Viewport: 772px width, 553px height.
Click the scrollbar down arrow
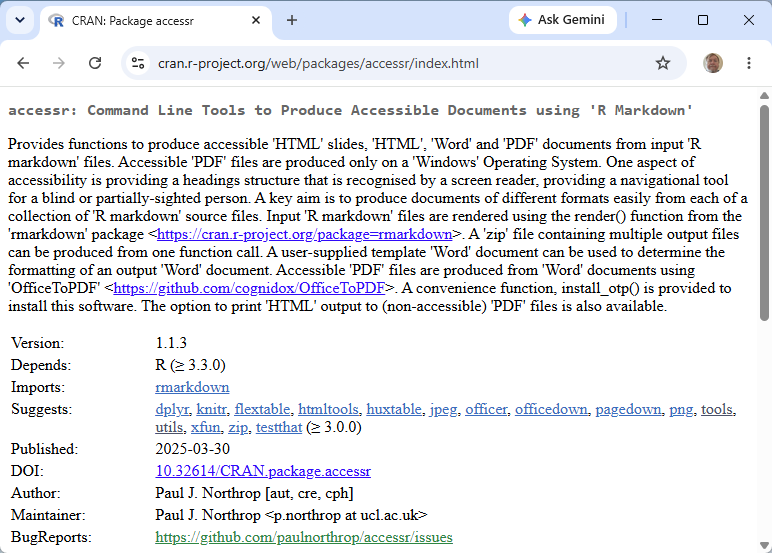tap(764, 546)
